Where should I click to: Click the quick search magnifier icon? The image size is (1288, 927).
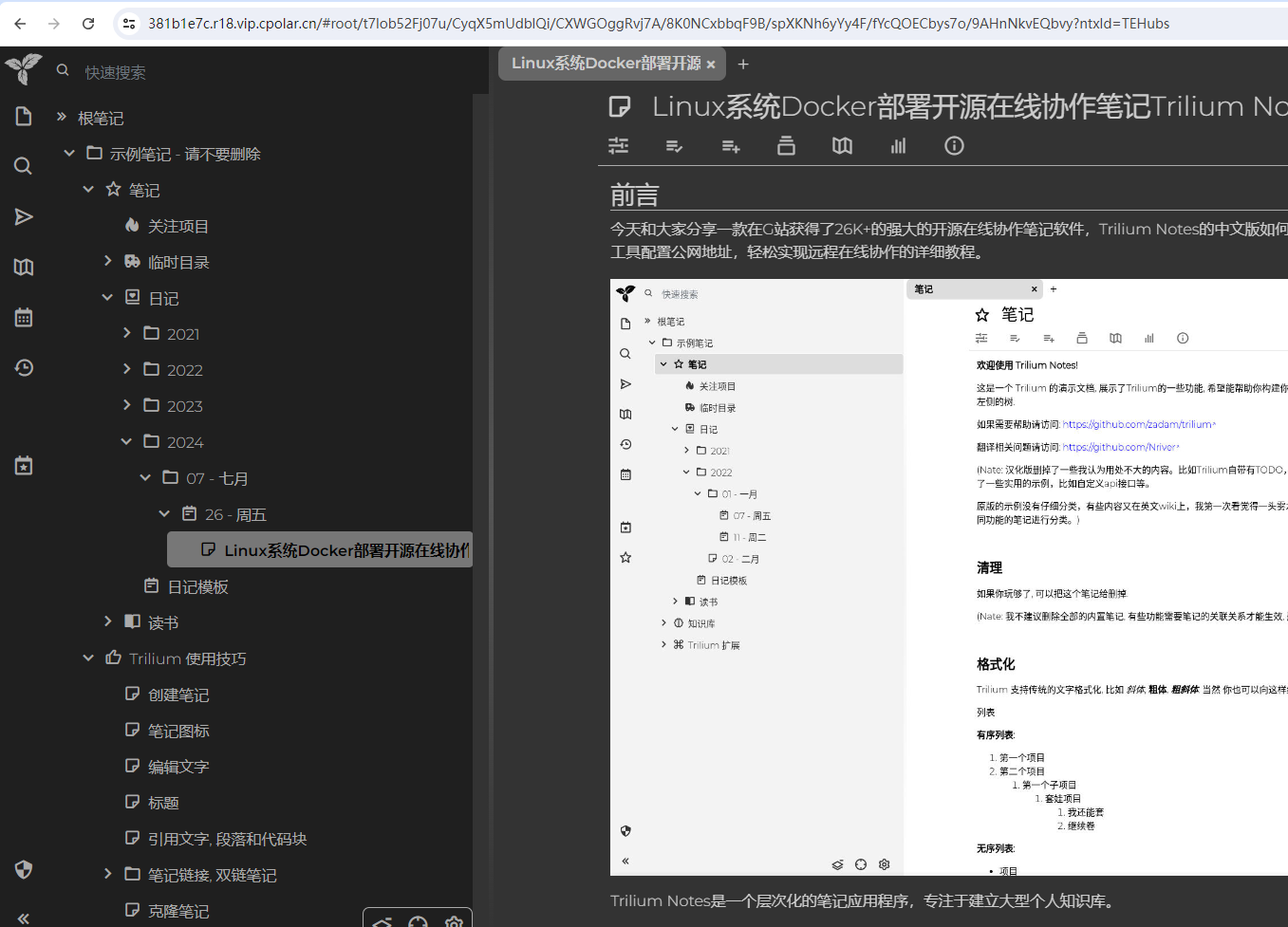64,70
